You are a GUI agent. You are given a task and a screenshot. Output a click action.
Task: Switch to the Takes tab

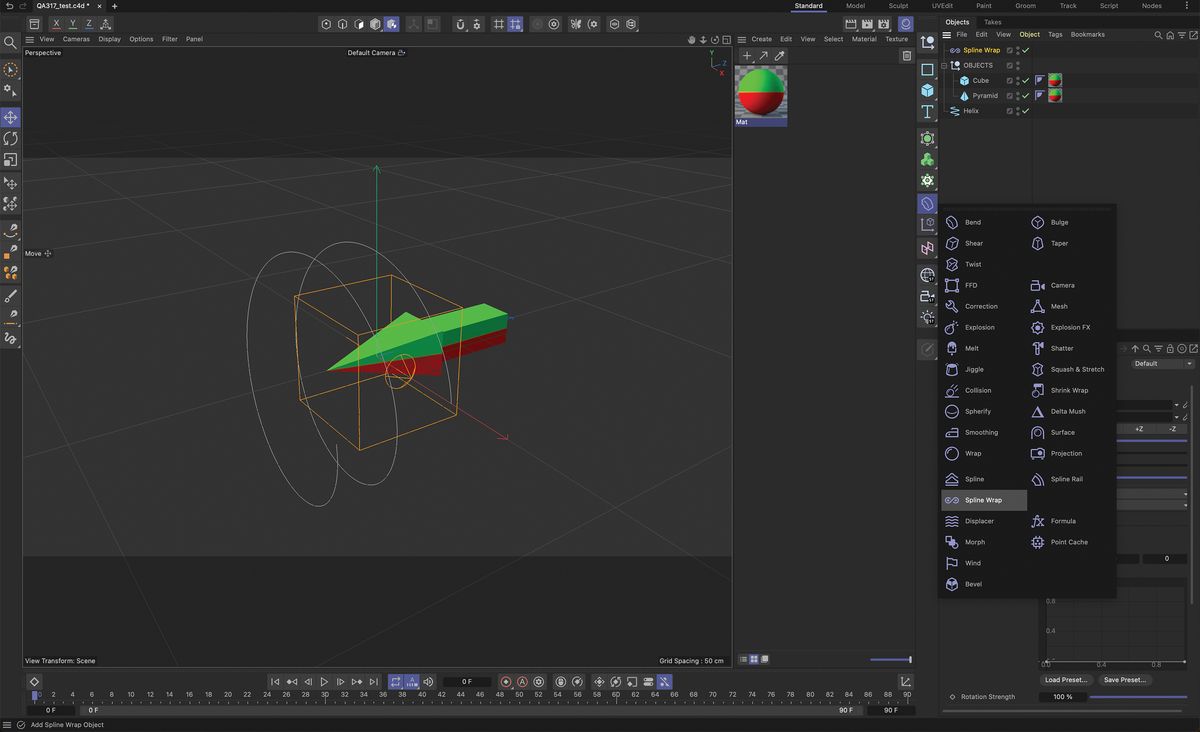coord(992,21)
